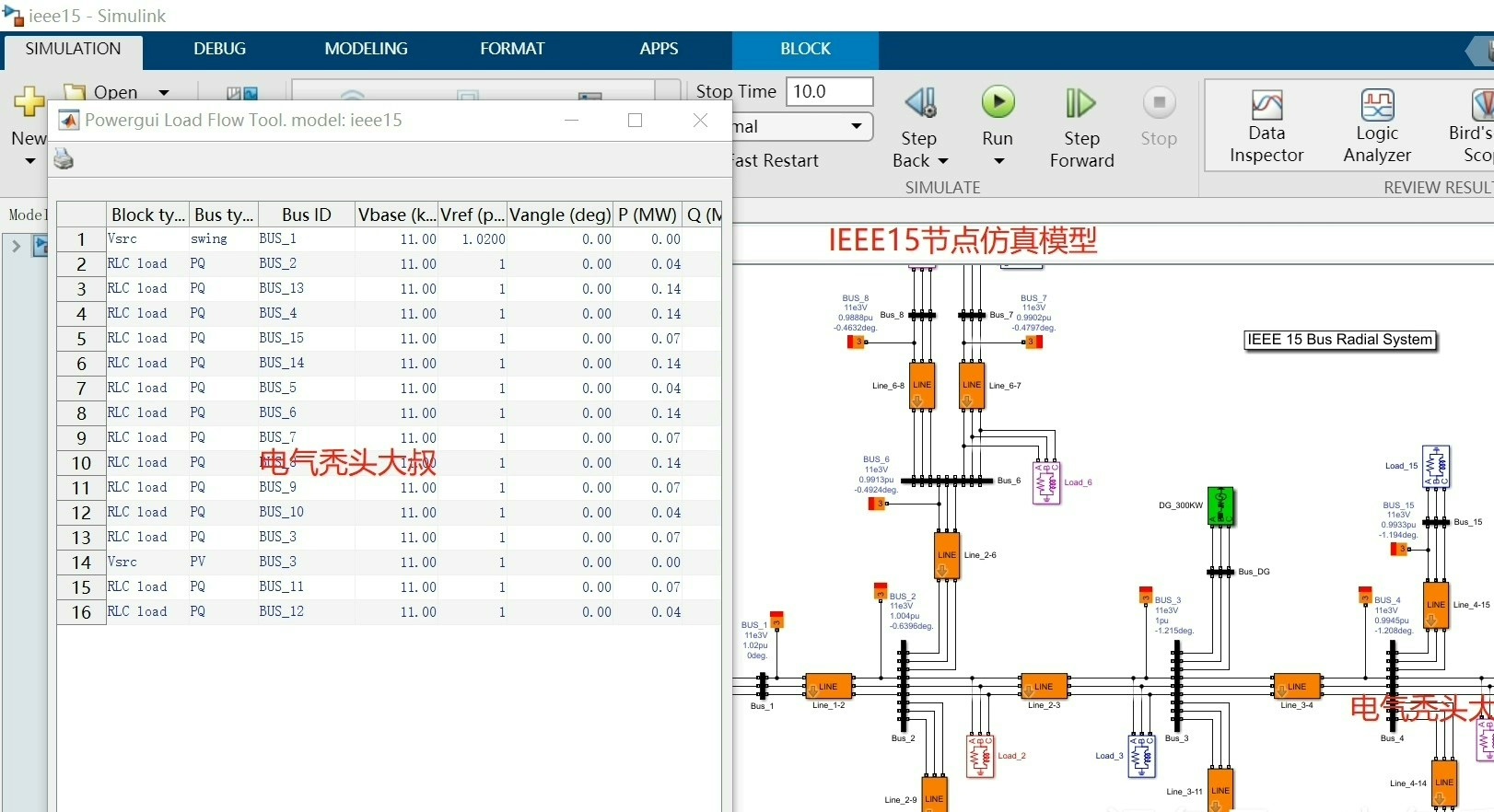Click the Bus_1 busbar block
Viewport: 1494px width, 812px height.
pyautogui.click(x=762, y=687)
